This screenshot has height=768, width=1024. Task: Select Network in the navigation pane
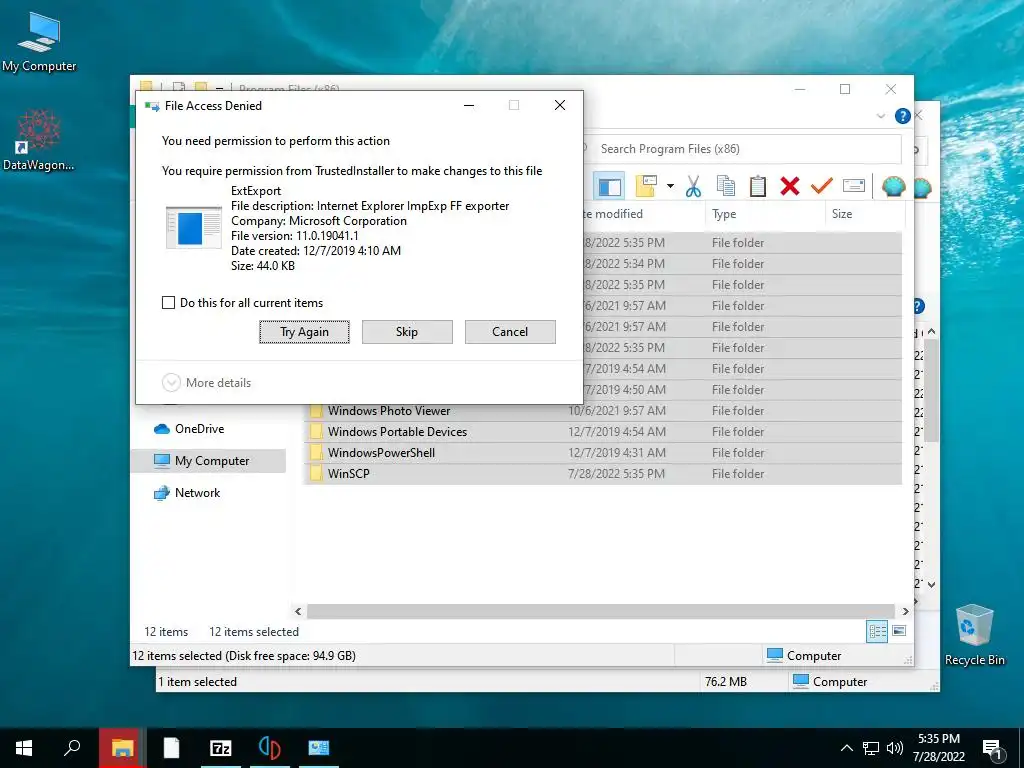point(197,493)
